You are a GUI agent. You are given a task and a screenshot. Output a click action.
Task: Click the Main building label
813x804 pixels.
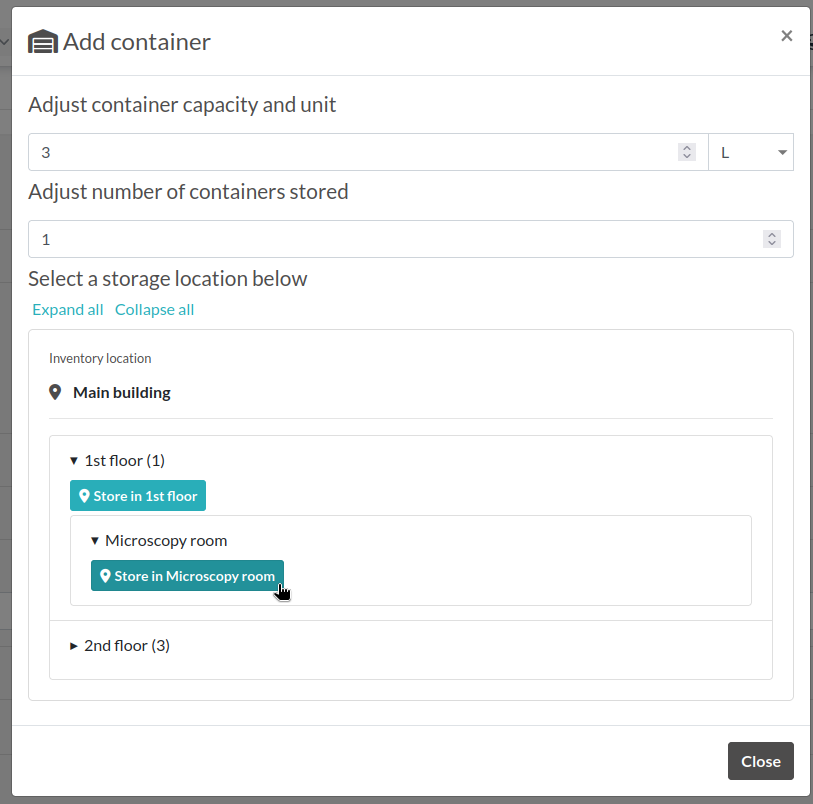[x=122, y=392]
